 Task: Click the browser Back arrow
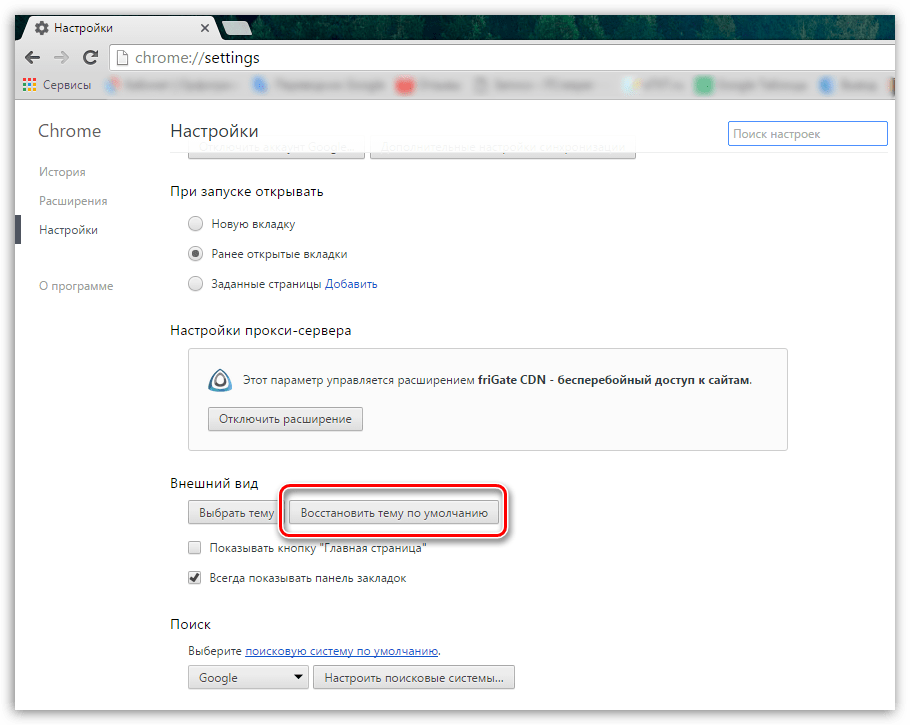point(32,57)
